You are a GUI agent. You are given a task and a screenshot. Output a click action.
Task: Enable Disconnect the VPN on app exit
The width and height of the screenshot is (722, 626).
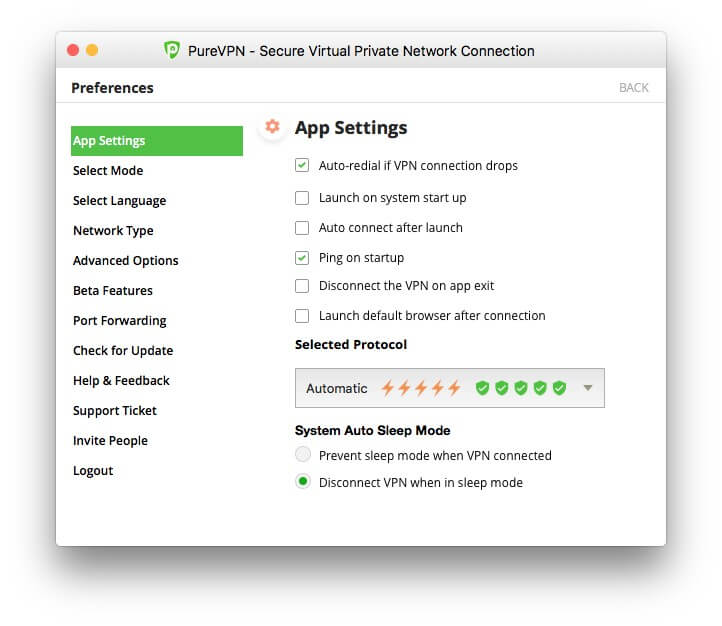click(302, 286)
